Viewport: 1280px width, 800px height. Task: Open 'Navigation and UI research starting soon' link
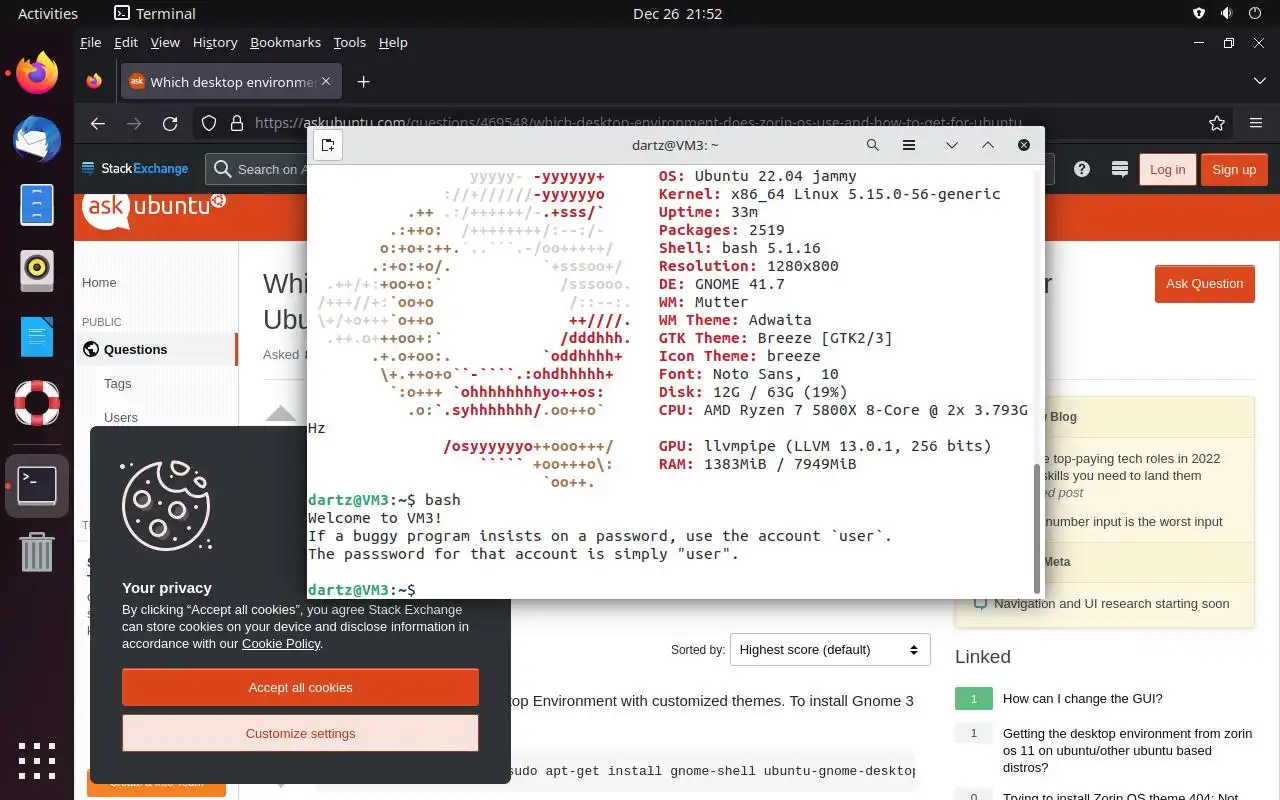tap(1111, 604)
